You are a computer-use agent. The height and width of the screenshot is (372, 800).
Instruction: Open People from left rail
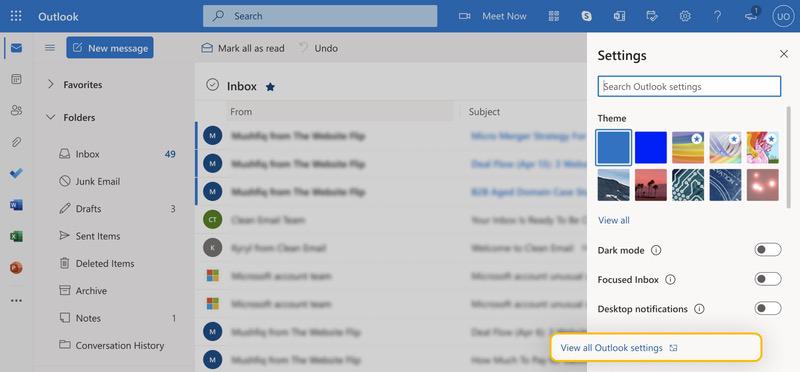(16, 110)
